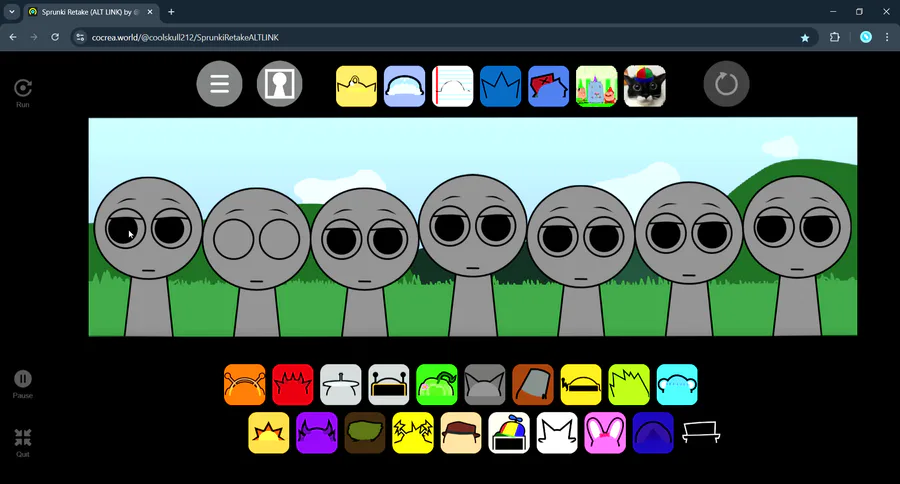This screenshot has width=900, height=484.
Task: Pick the light gray saucer-head character icon
Action: pyautogui.click(x=341, y=385)
